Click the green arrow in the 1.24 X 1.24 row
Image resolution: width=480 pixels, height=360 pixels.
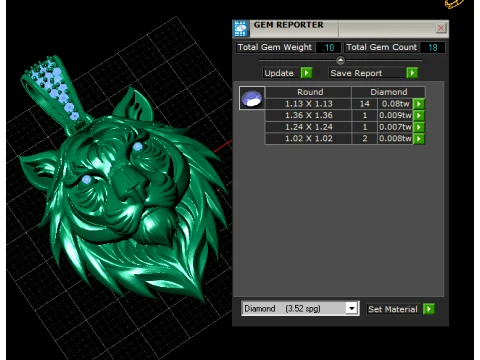click(419, 127)
